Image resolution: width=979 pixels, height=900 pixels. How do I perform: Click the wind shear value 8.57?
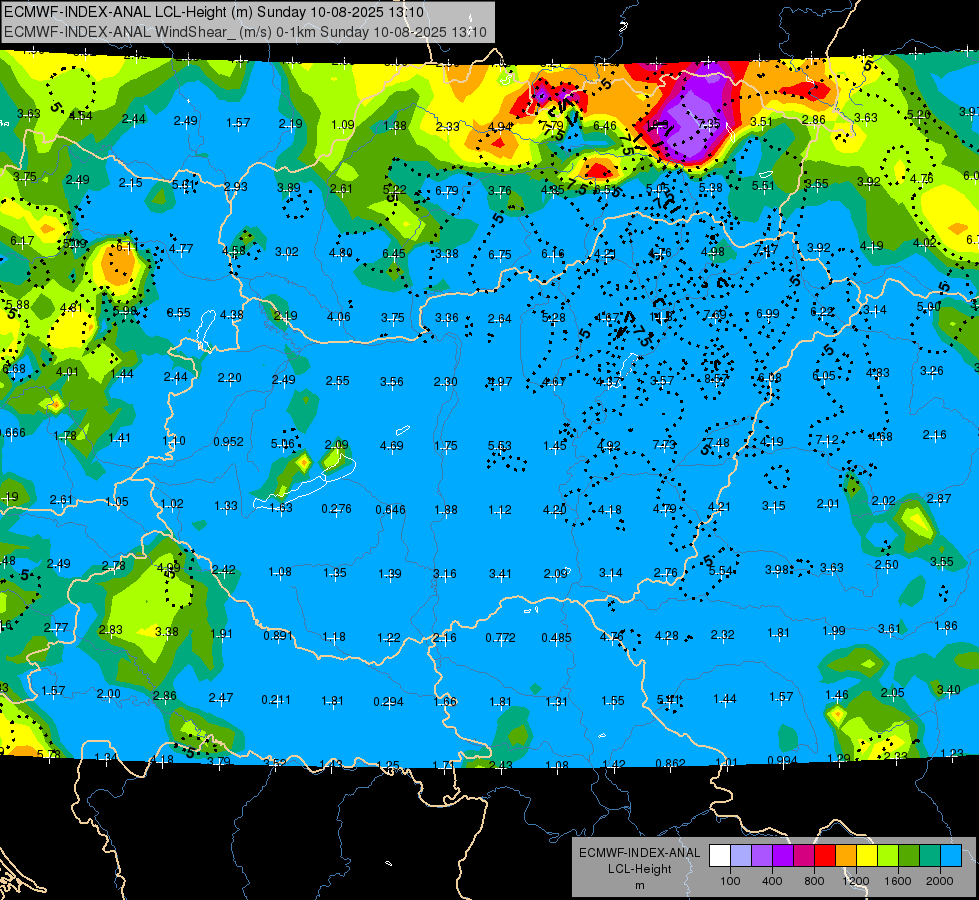pos(716,378)
